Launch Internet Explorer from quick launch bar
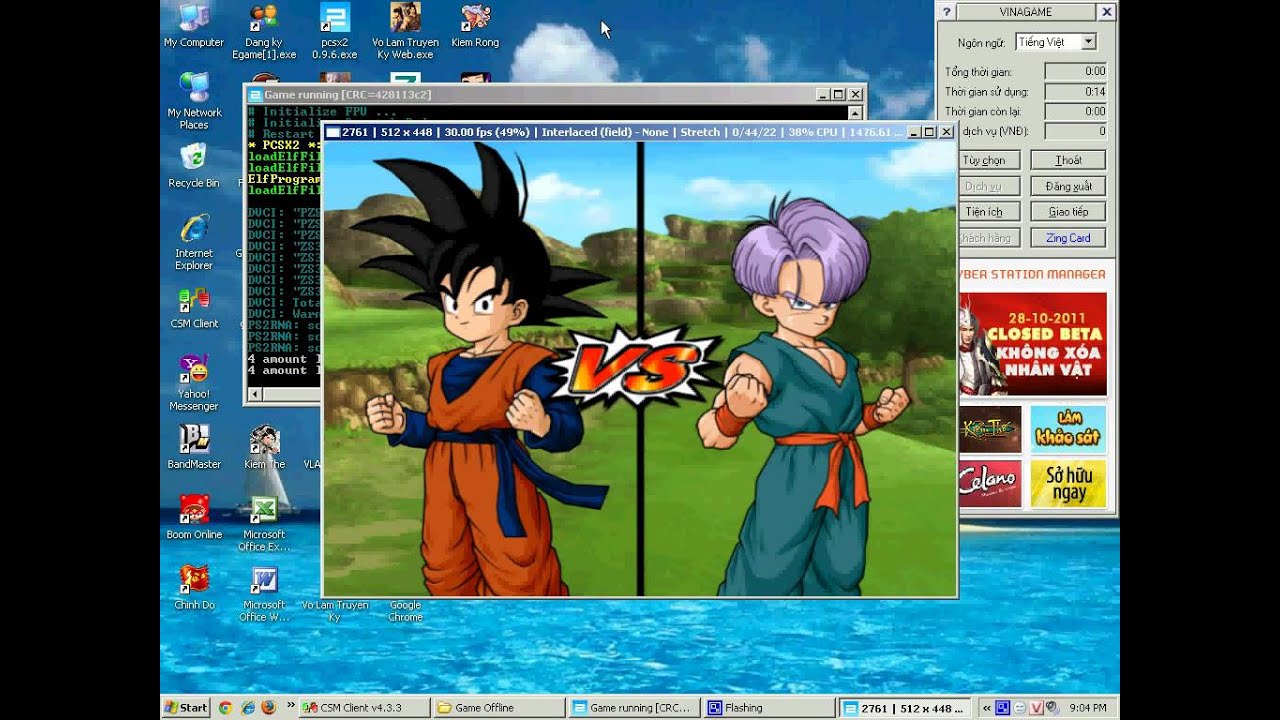Image resolution: width=1280 pixels, height=720 pixels. pyautogui.click(x=247, y=707)
